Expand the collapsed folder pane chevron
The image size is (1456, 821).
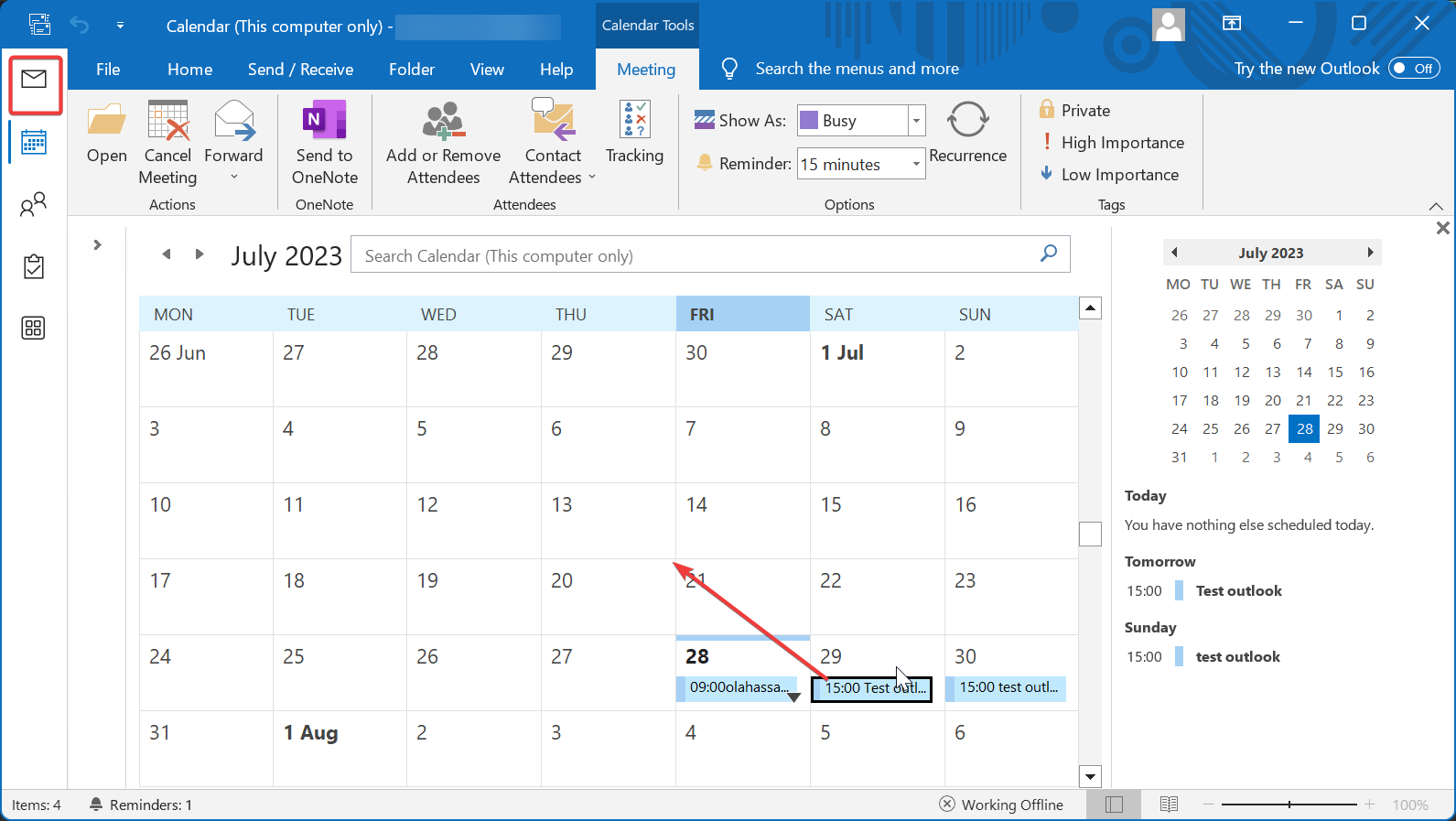pyautogui.click(x=97, y=244)
